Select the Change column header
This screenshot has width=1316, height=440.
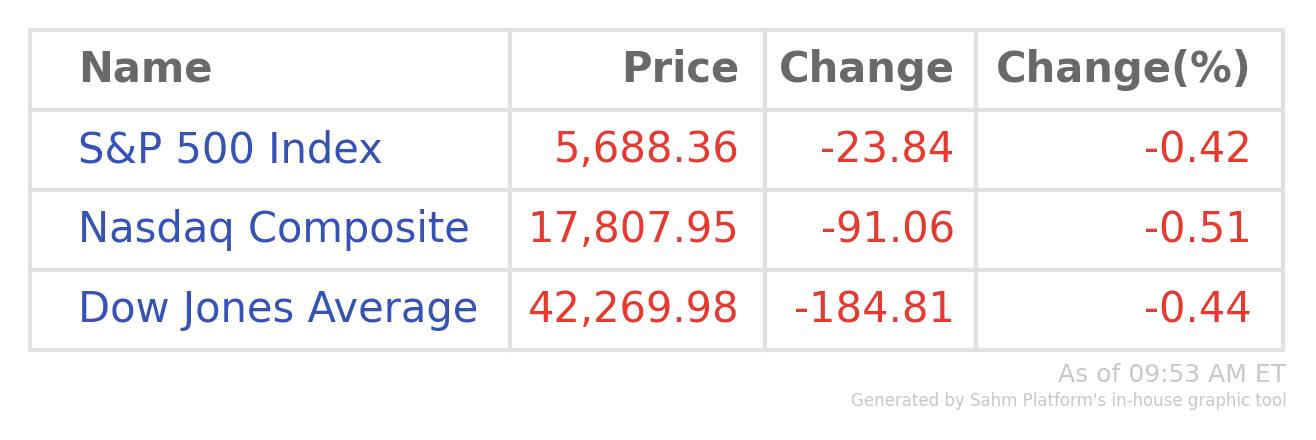pyautogui.click(x=866, y=69)
